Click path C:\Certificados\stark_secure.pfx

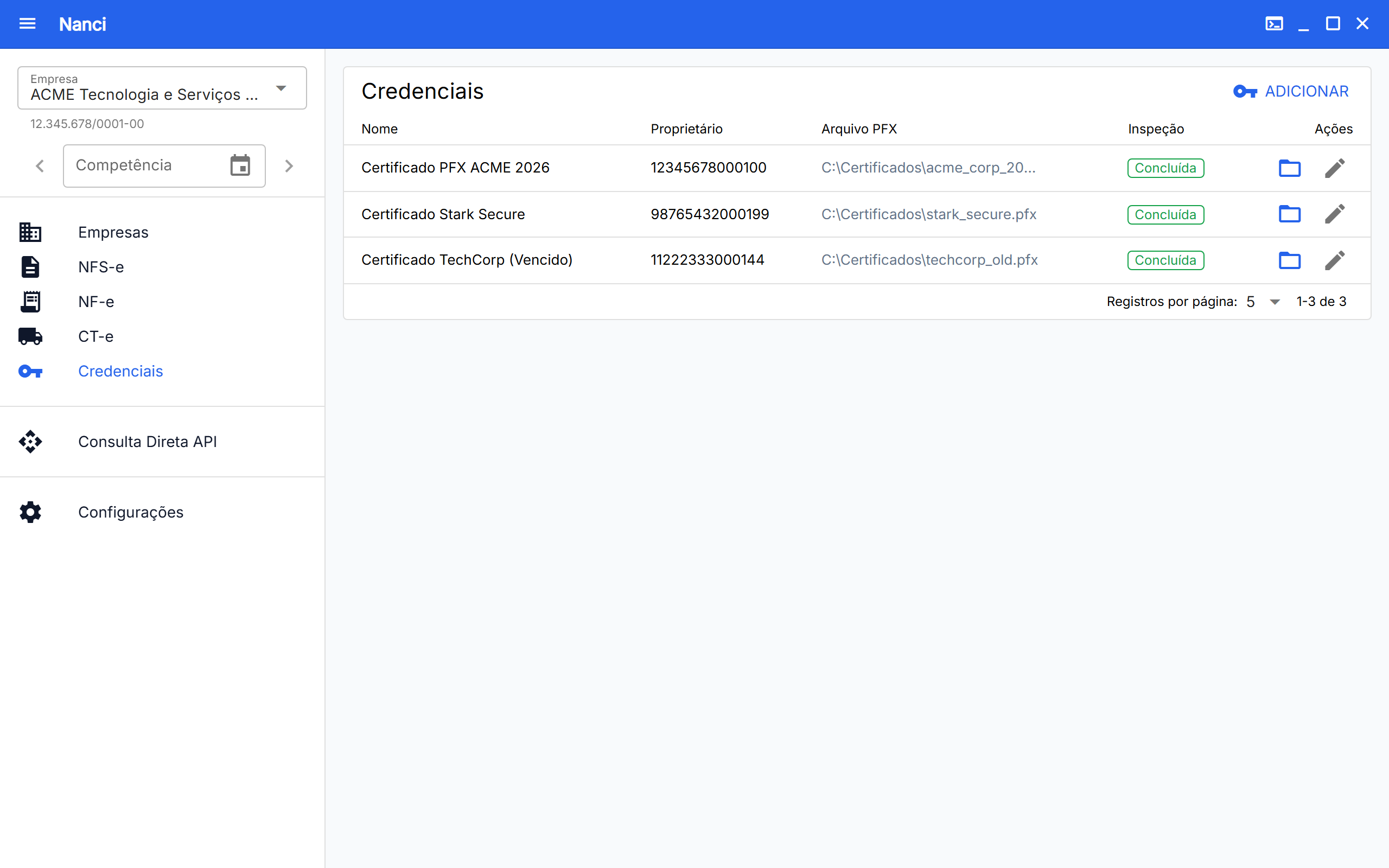[929, 214]
